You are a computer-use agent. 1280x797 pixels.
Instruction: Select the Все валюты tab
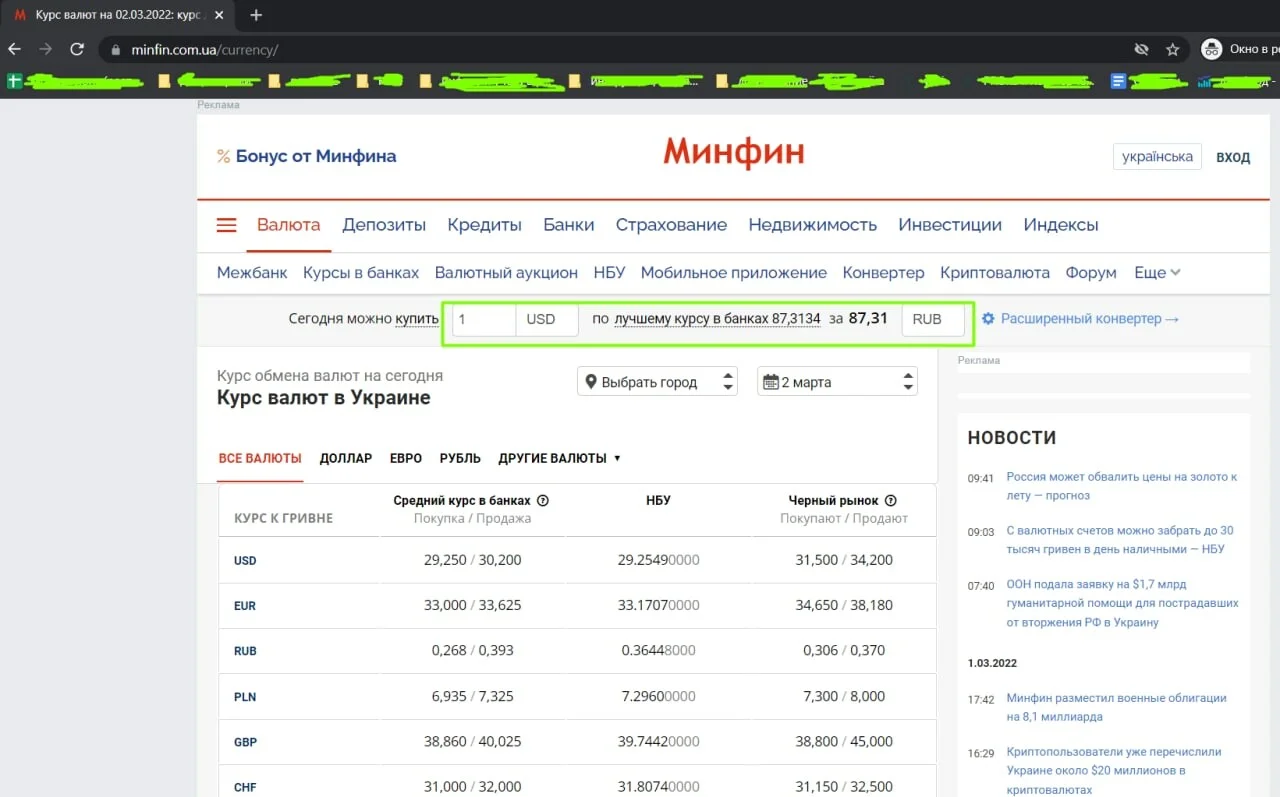[260, 458]
